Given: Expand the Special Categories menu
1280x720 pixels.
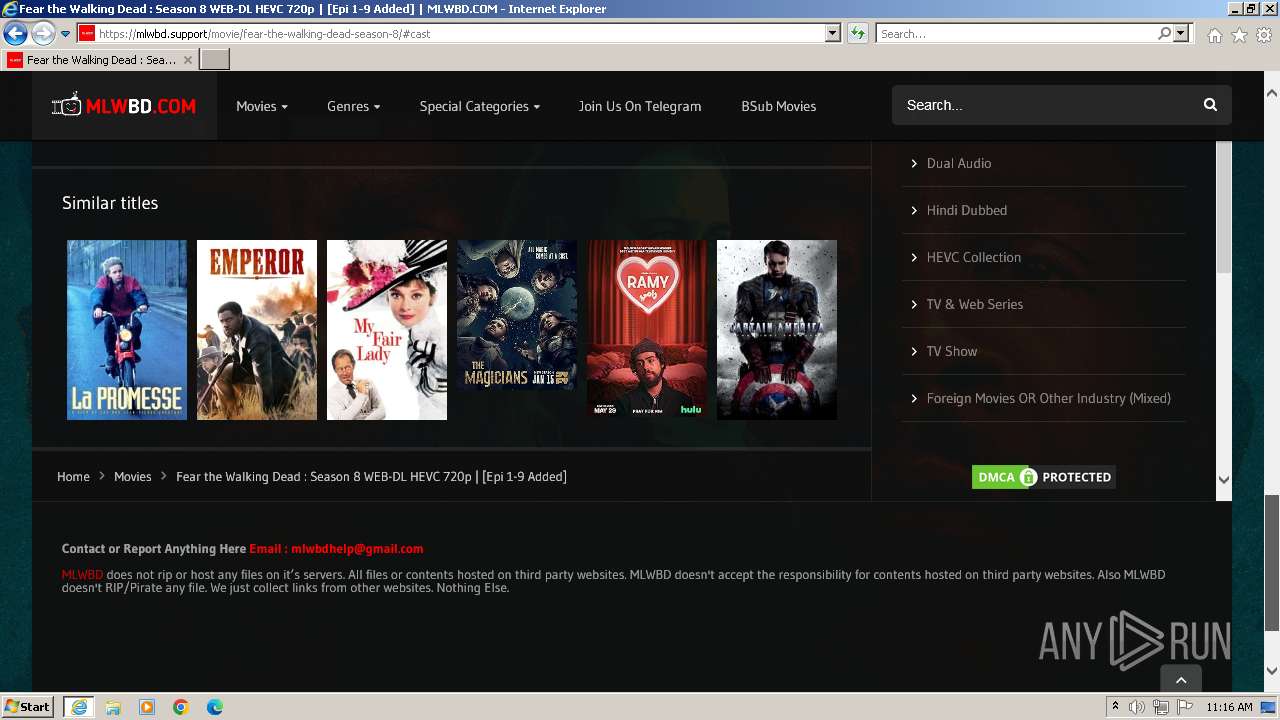Looking at the screenshot, I should pos(479,106).
